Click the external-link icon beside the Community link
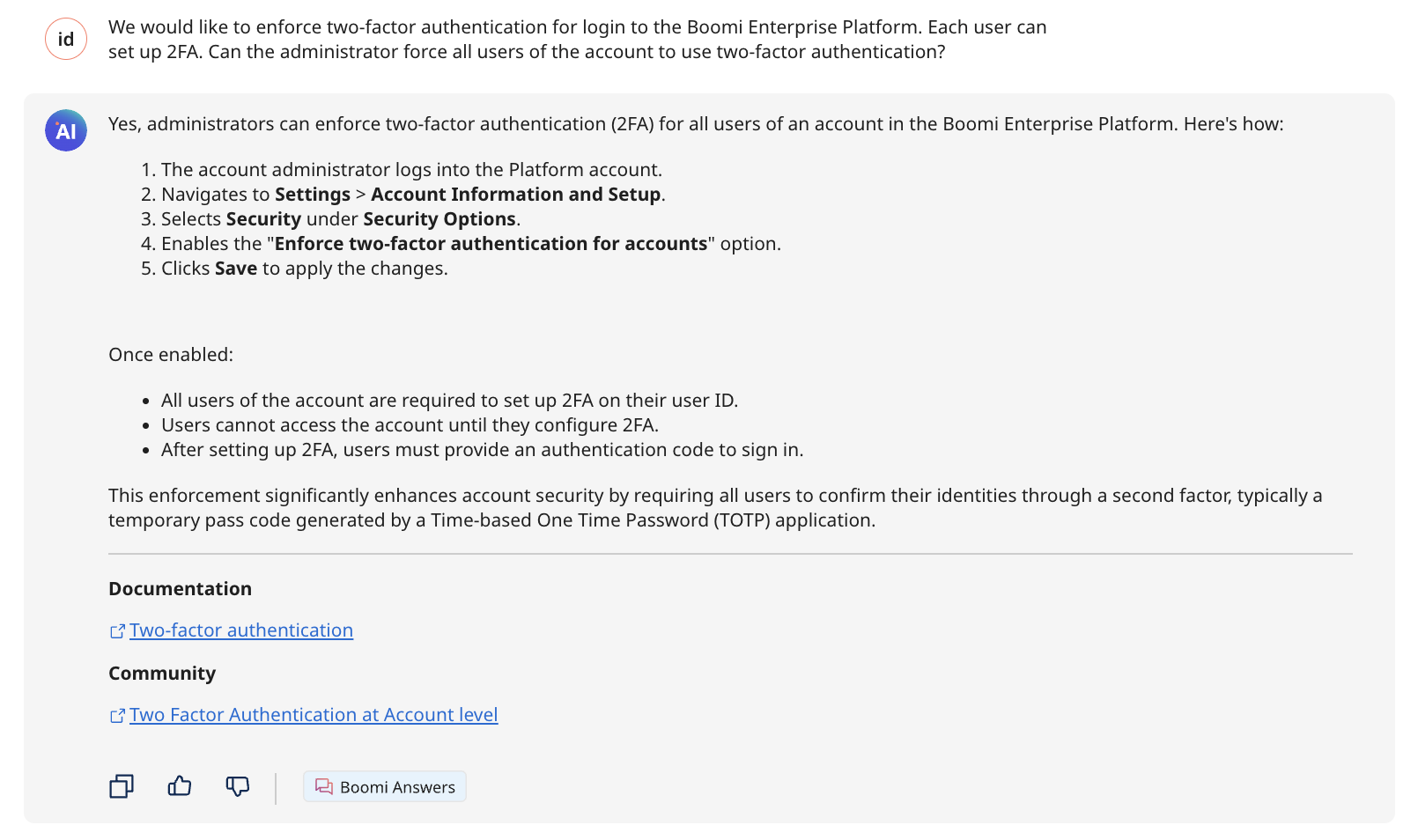Viewport: 1418px width, 840px height. coord(116,715)
